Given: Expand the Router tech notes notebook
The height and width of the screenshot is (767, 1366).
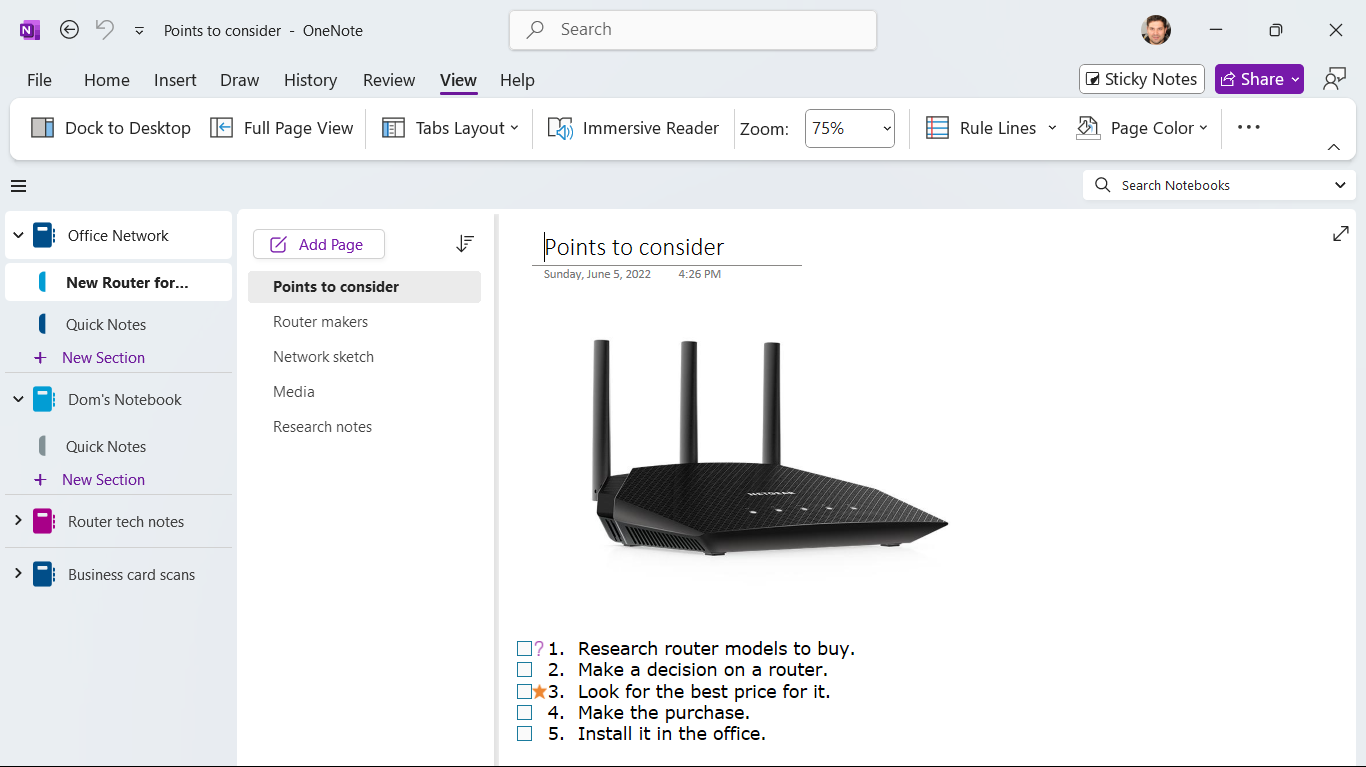Looking at the screenshot, I should (x=17, y=521).
